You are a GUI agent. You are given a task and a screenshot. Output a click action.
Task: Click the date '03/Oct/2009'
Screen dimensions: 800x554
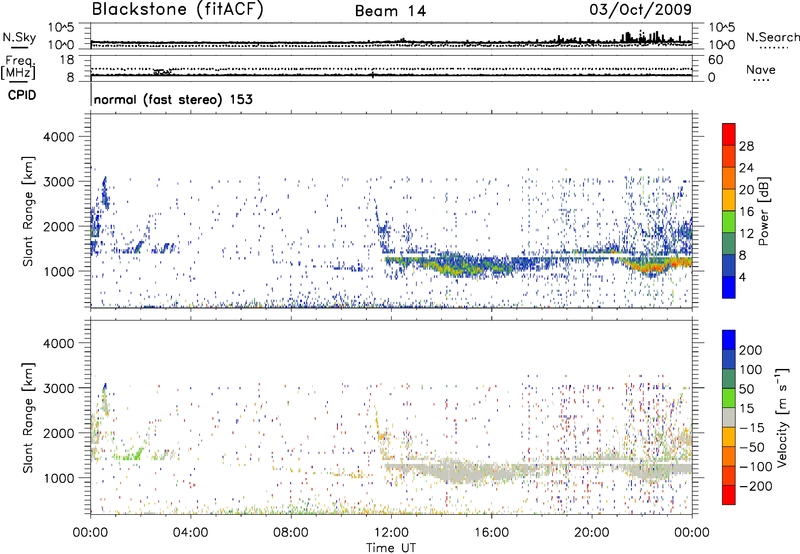pos(641,10)
